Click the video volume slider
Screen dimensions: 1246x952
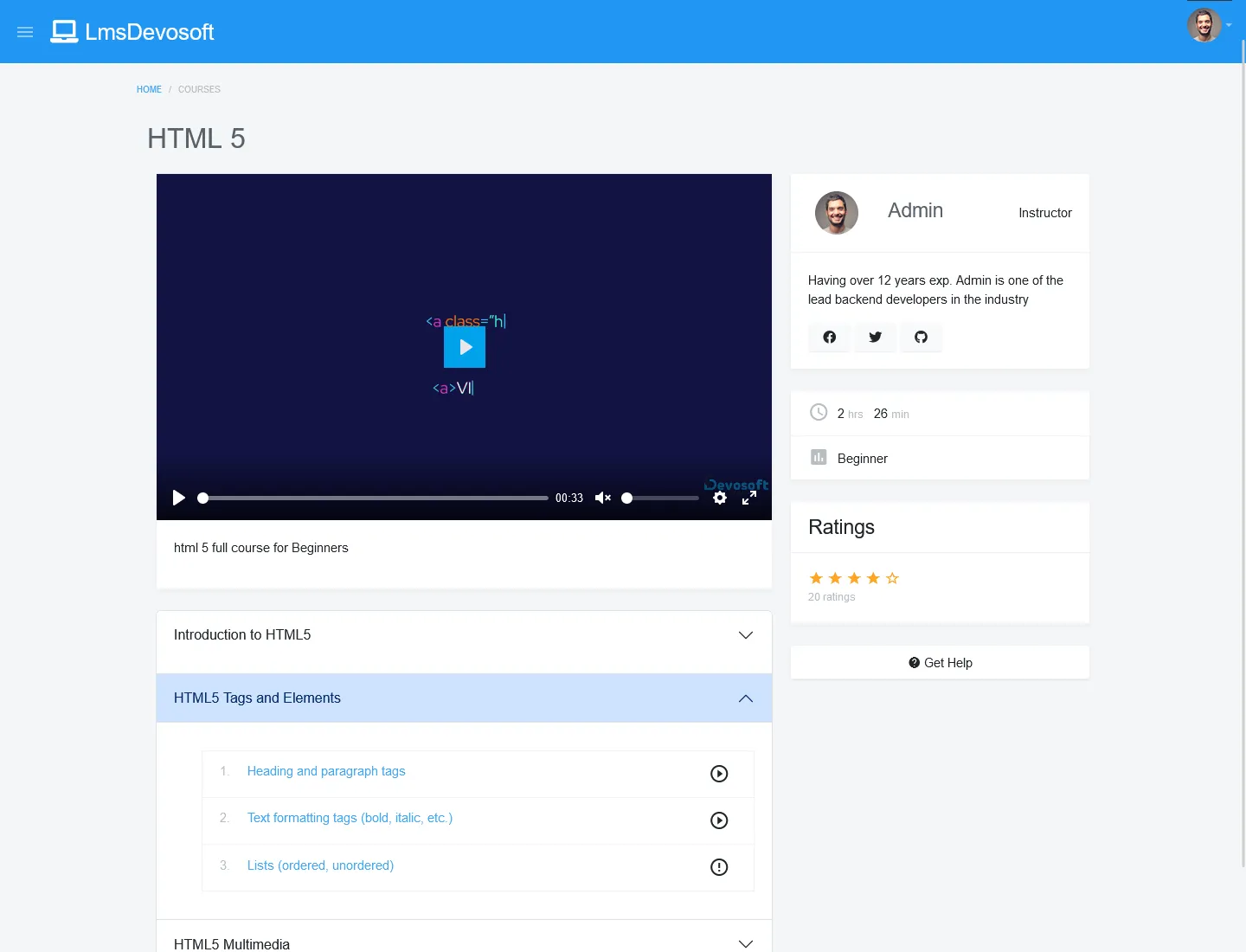point(661,498)
